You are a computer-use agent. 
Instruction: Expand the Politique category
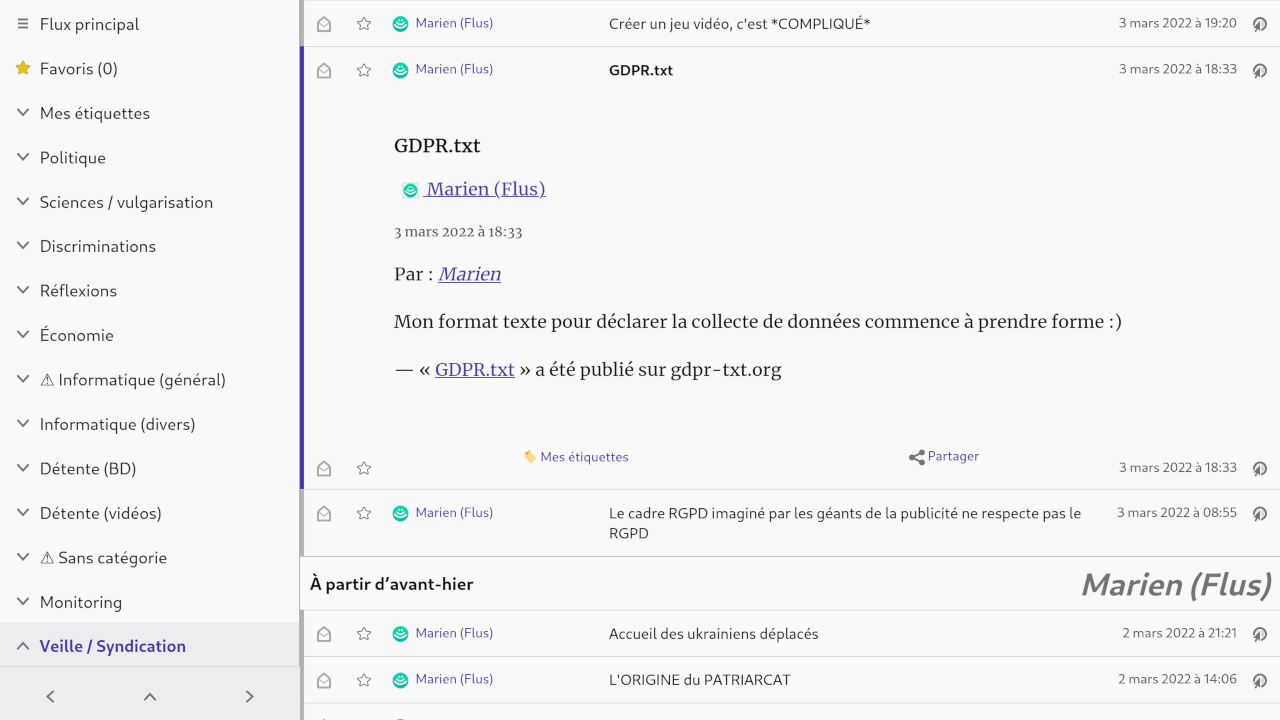click(22, 157)
